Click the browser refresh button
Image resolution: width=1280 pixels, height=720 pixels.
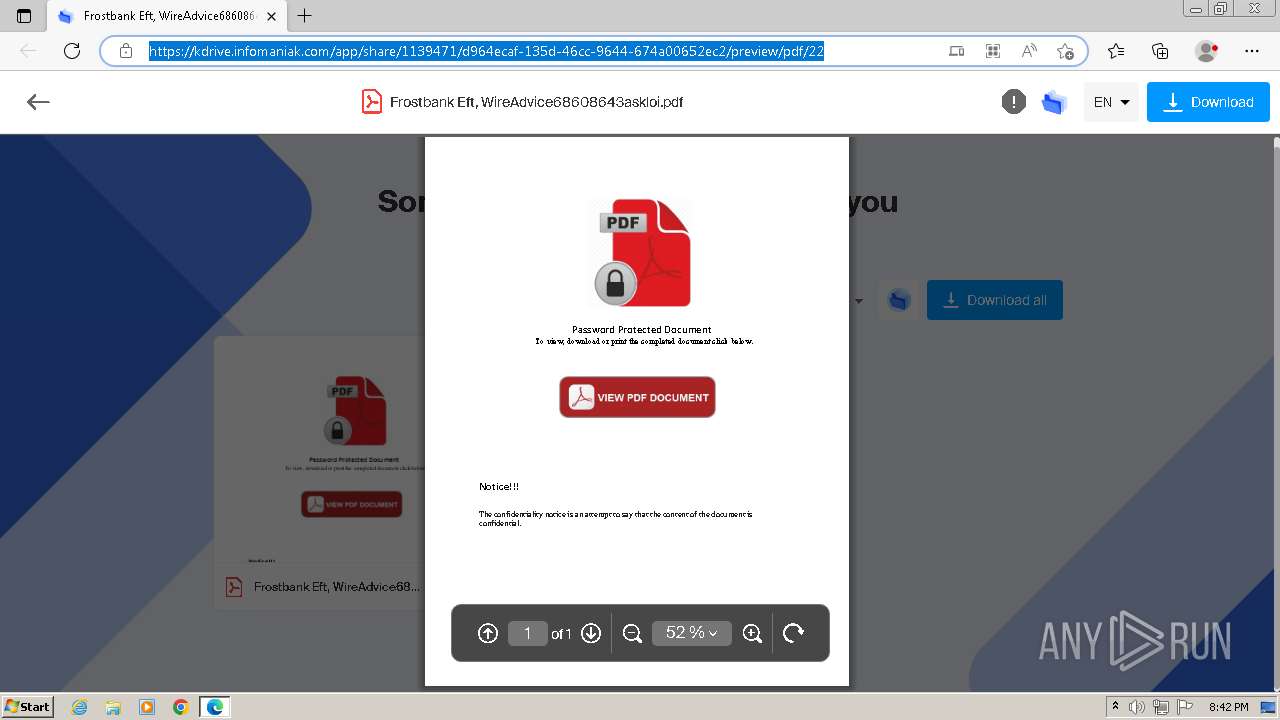pyautogui.click(x=72, y=51)
